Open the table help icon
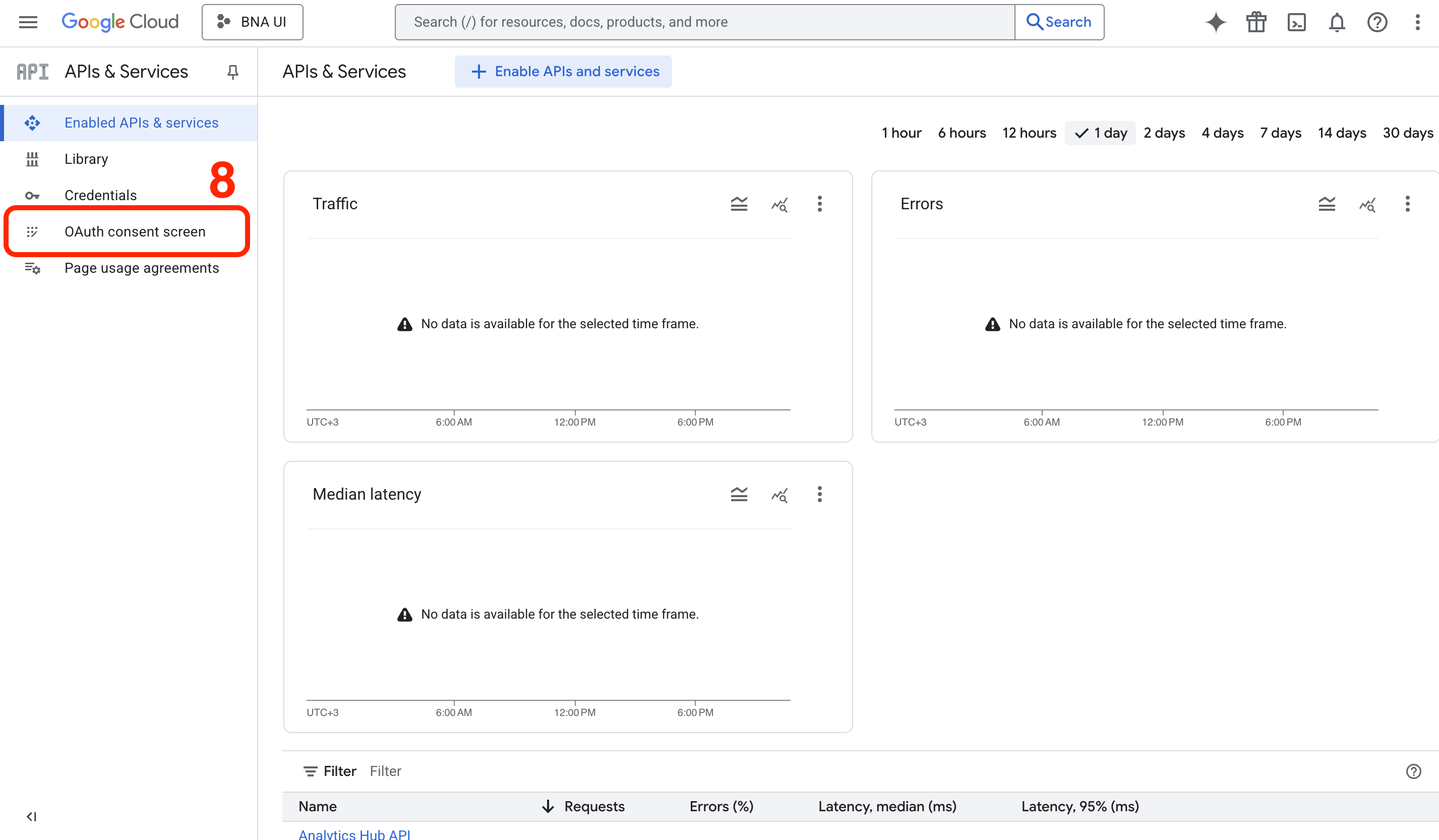Image resolution: width=1439 pixels, height=840 pixels. 1413,771
